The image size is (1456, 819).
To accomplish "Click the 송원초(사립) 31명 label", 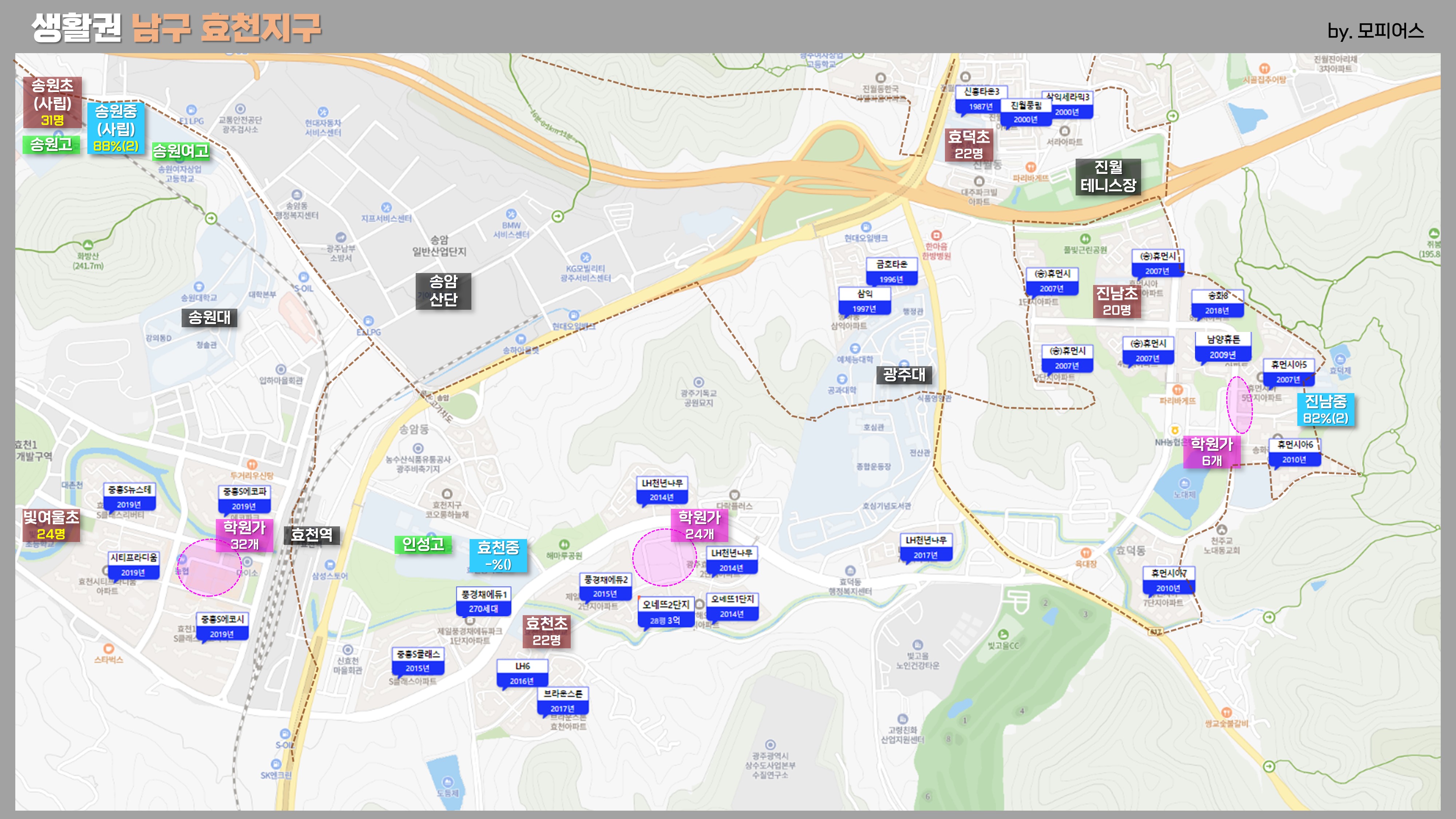I will click(x=52, y=102).
